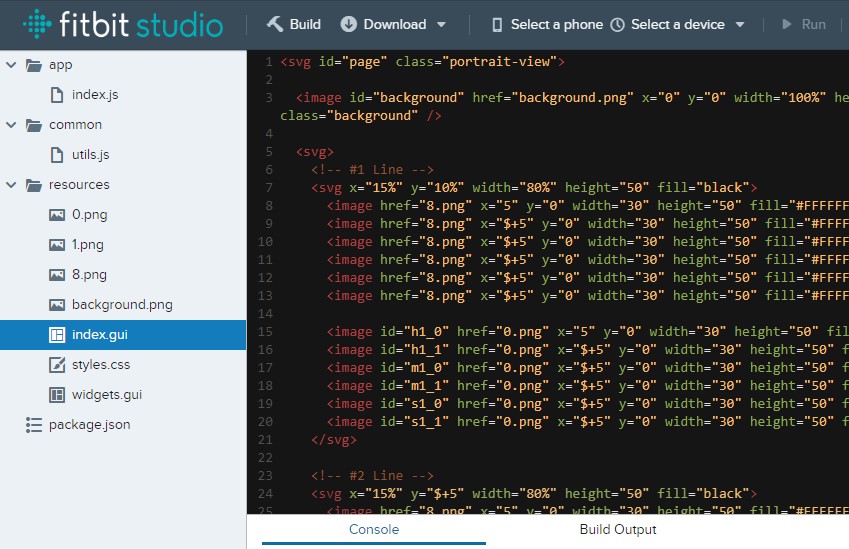Click the Run play icon

787,24
